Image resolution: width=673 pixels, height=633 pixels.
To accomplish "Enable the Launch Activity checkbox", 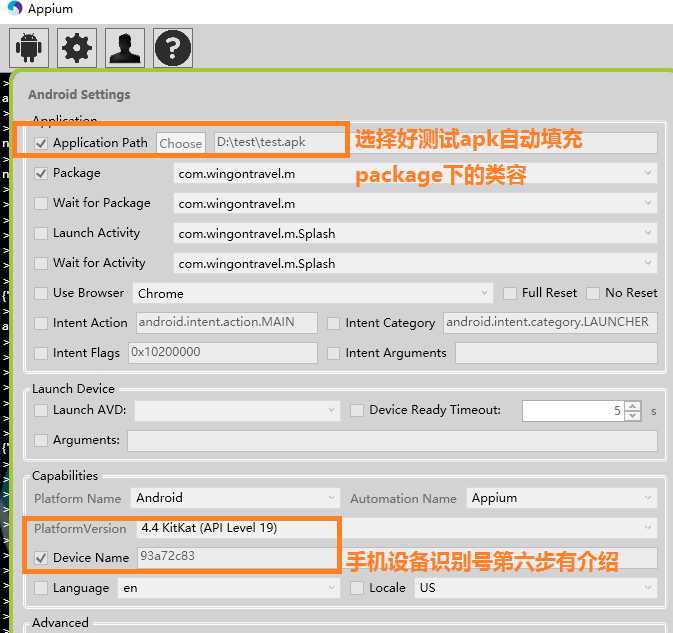I will click(41, 233).
